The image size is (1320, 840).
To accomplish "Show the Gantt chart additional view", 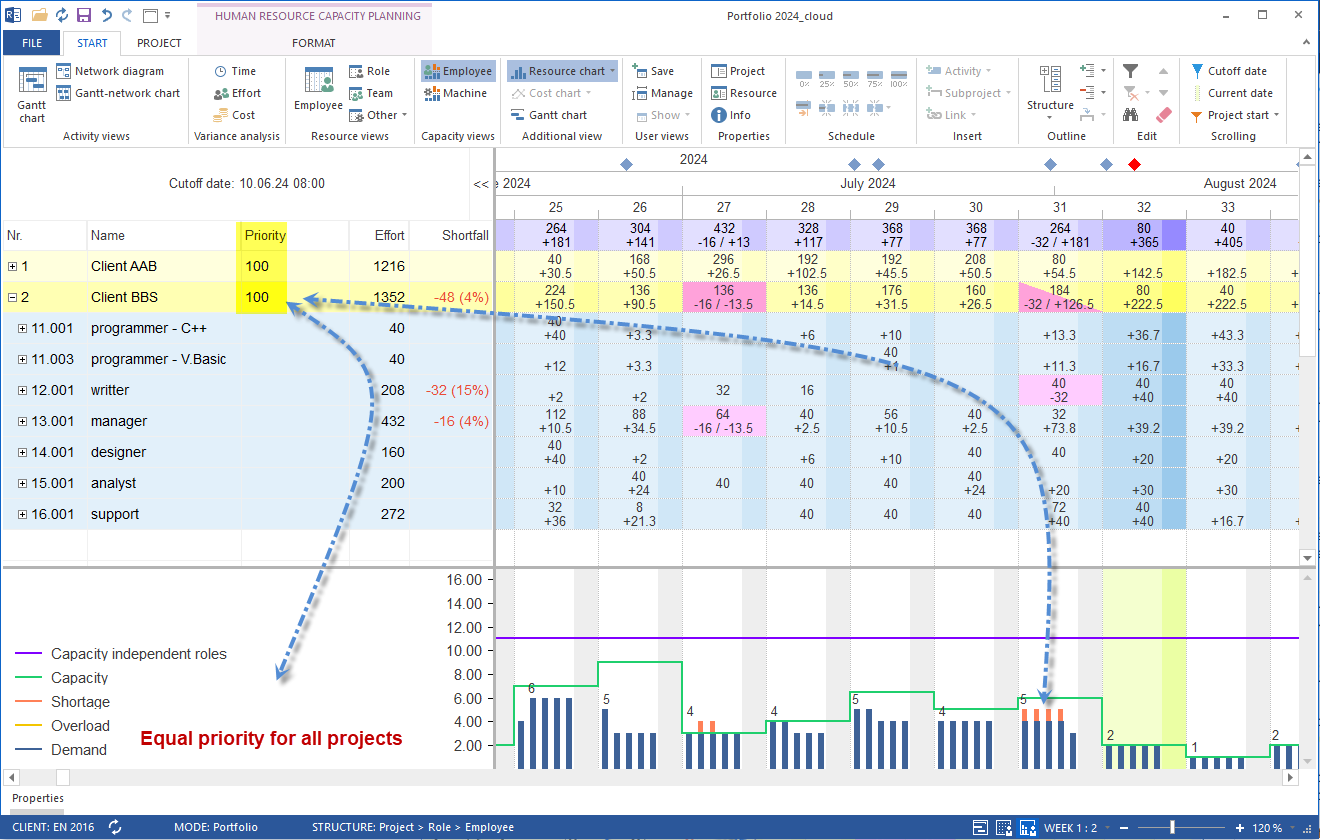I will click(548, 115).
